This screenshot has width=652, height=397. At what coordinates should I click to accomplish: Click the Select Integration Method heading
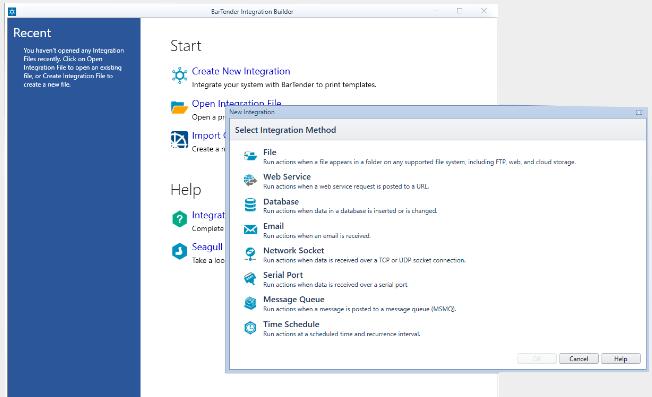pos(285,130)
